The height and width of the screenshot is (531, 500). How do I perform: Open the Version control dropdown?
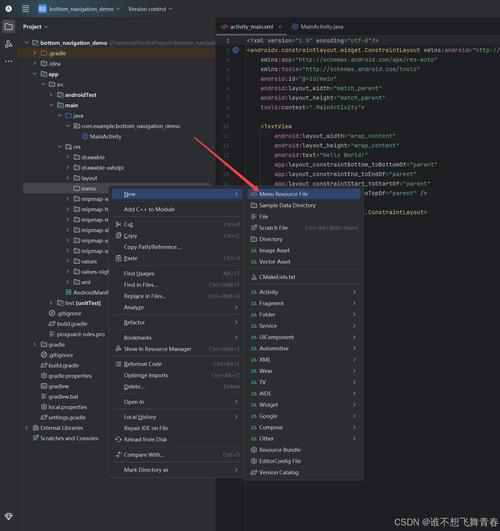pos(150,9)
